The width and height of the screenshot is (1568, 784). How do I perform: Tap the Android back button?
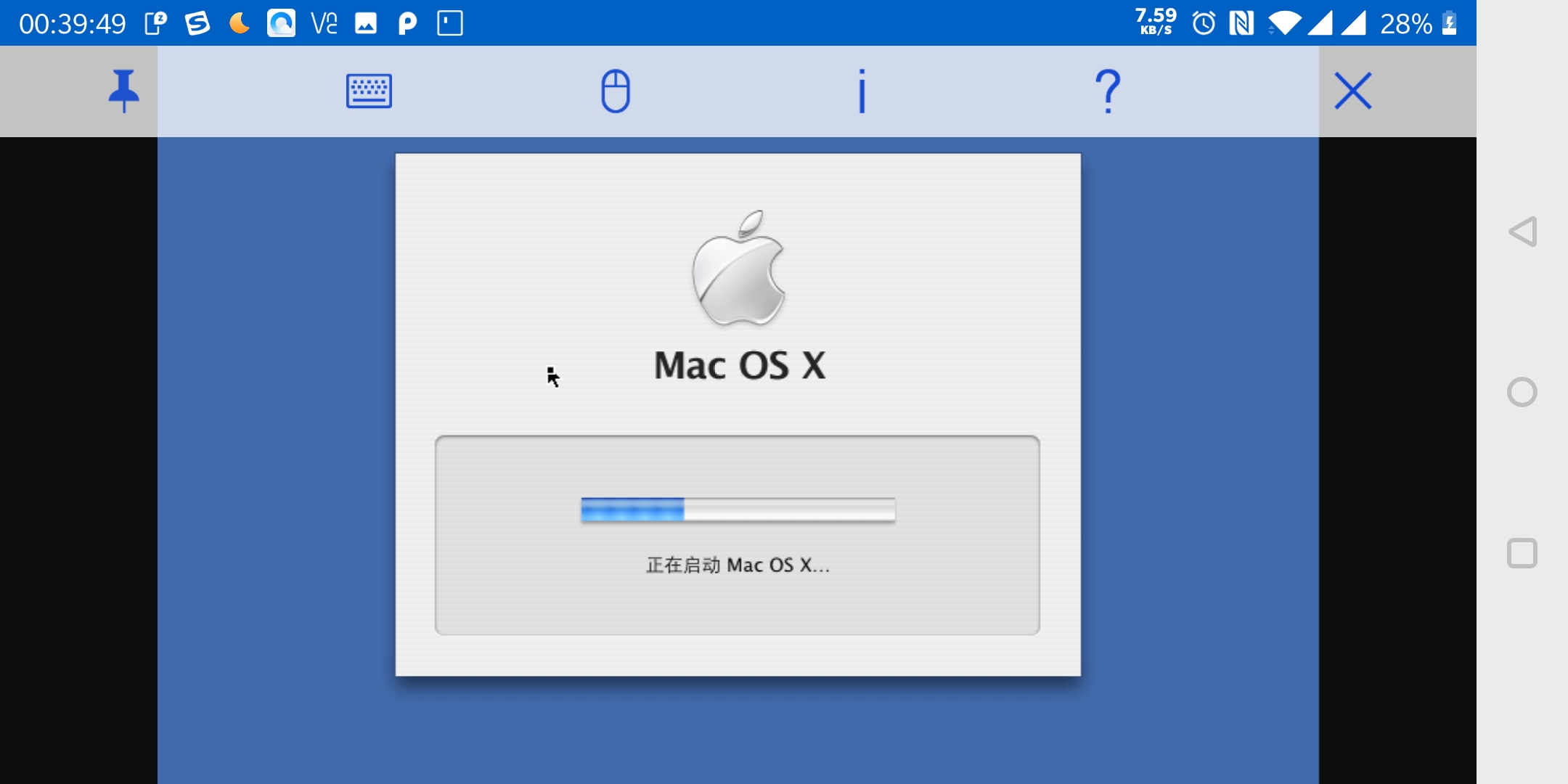[x=1522, y=232]
